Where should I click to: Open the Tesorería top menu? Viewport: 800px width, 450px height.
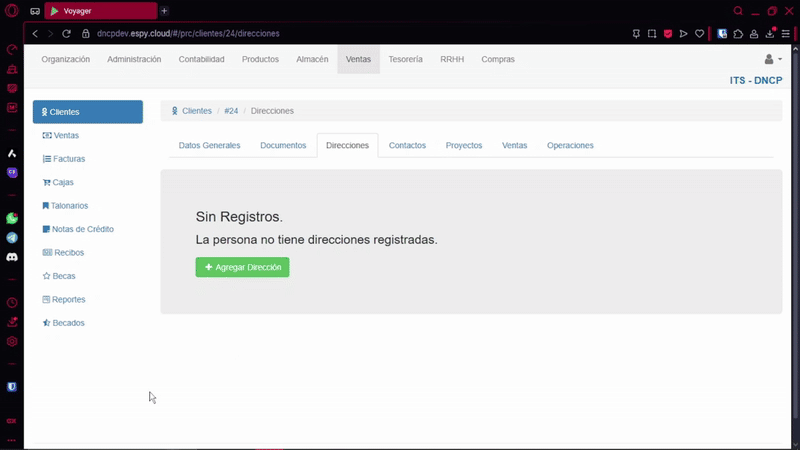coord(405,59)
